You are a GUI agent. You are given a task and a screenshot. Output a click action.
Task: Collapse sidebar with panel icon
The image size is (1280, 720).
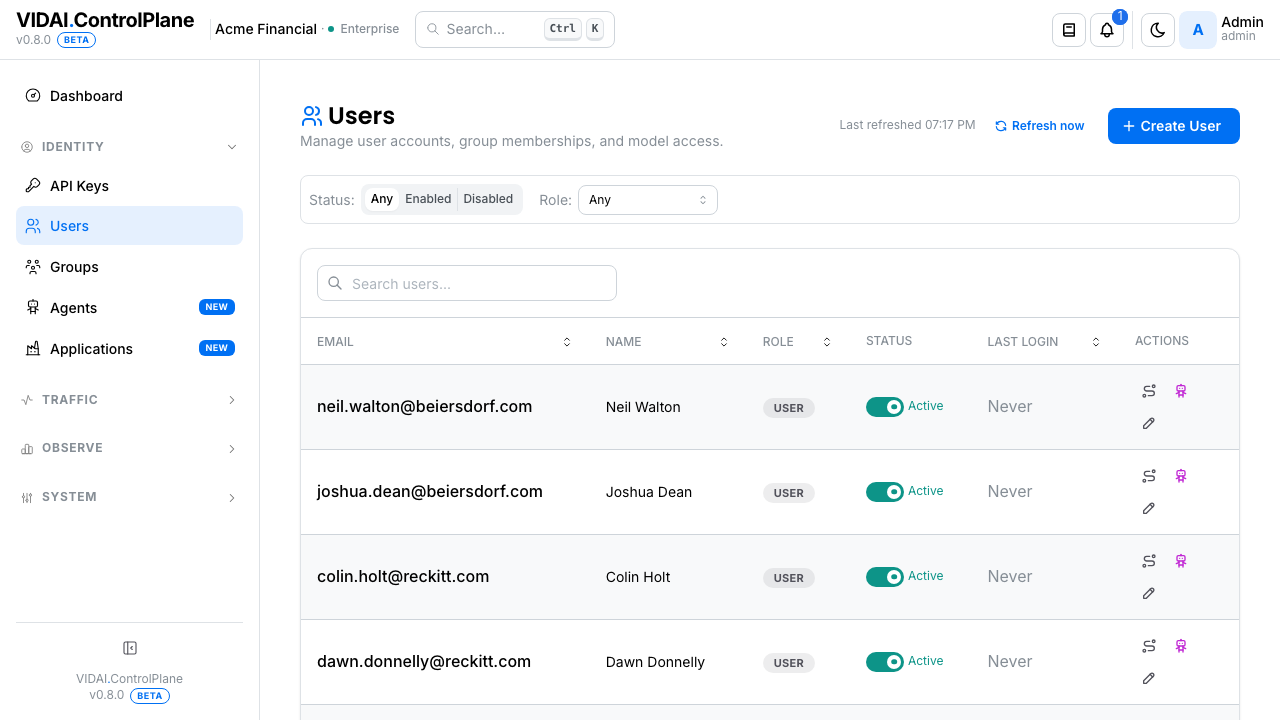coord(129,648)
